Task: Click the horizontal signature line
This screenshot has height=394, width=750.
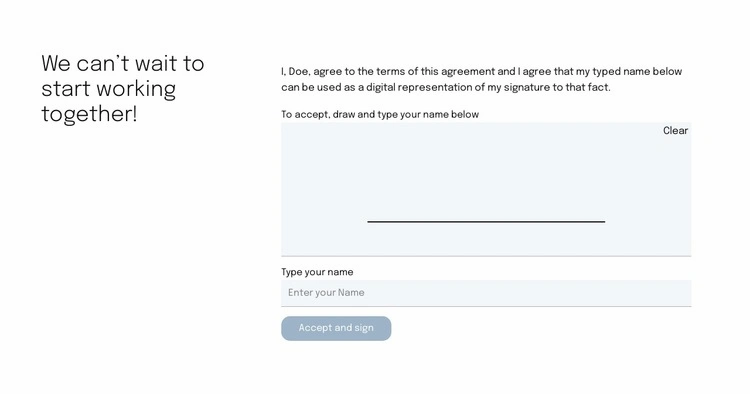Action: [x=486, y=221]
